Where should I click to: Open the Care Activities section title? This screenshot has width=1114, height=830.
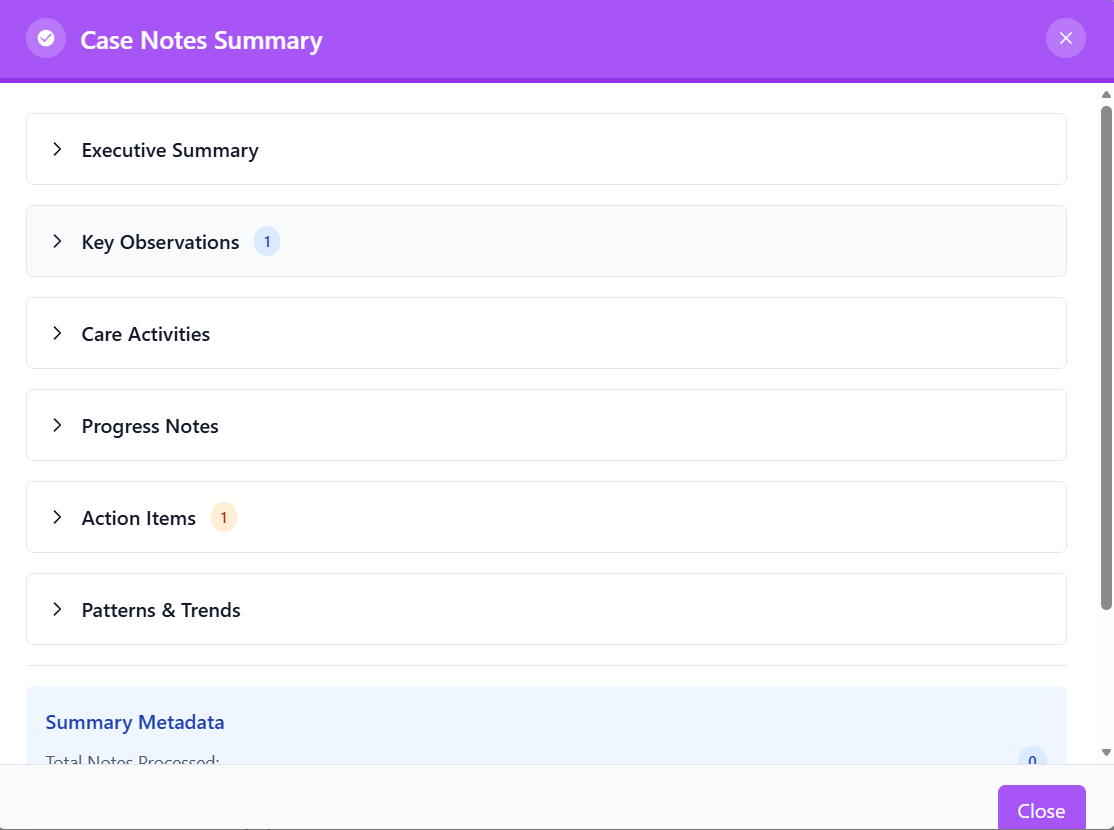[146, 334]
